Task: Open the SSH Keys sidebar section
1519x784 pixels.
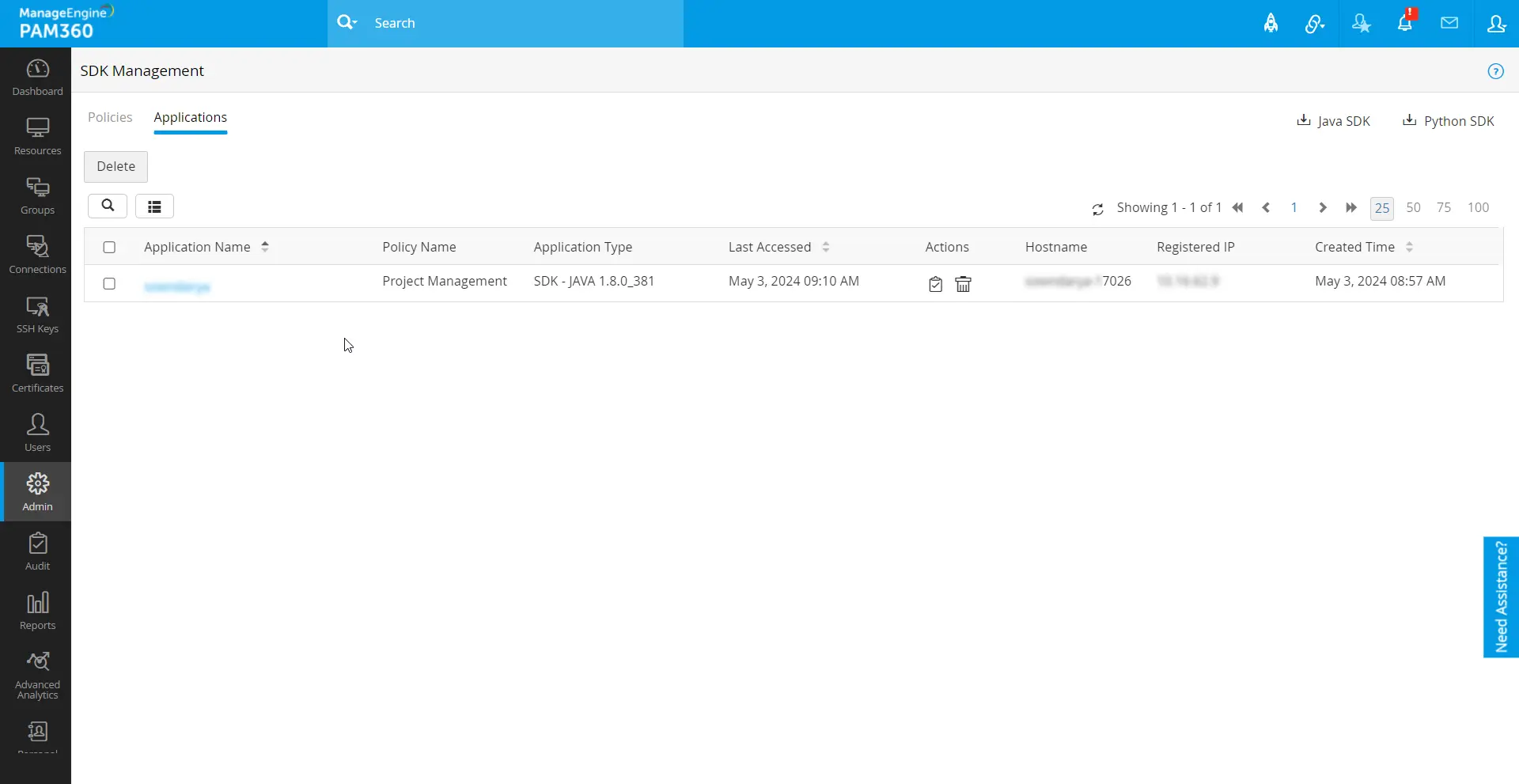Action: [x=37, y=314]
